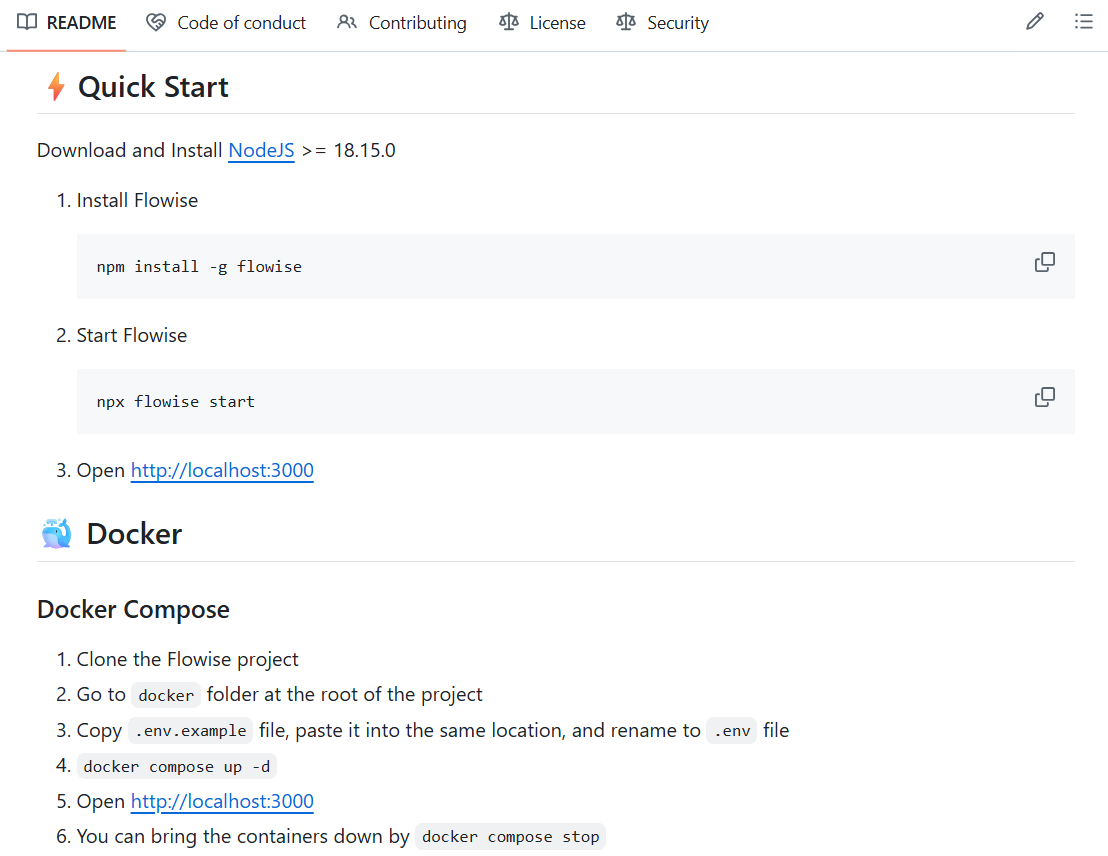Open the README tab
The height and width of the screenshot is (856, 1108).
point(66,23)
